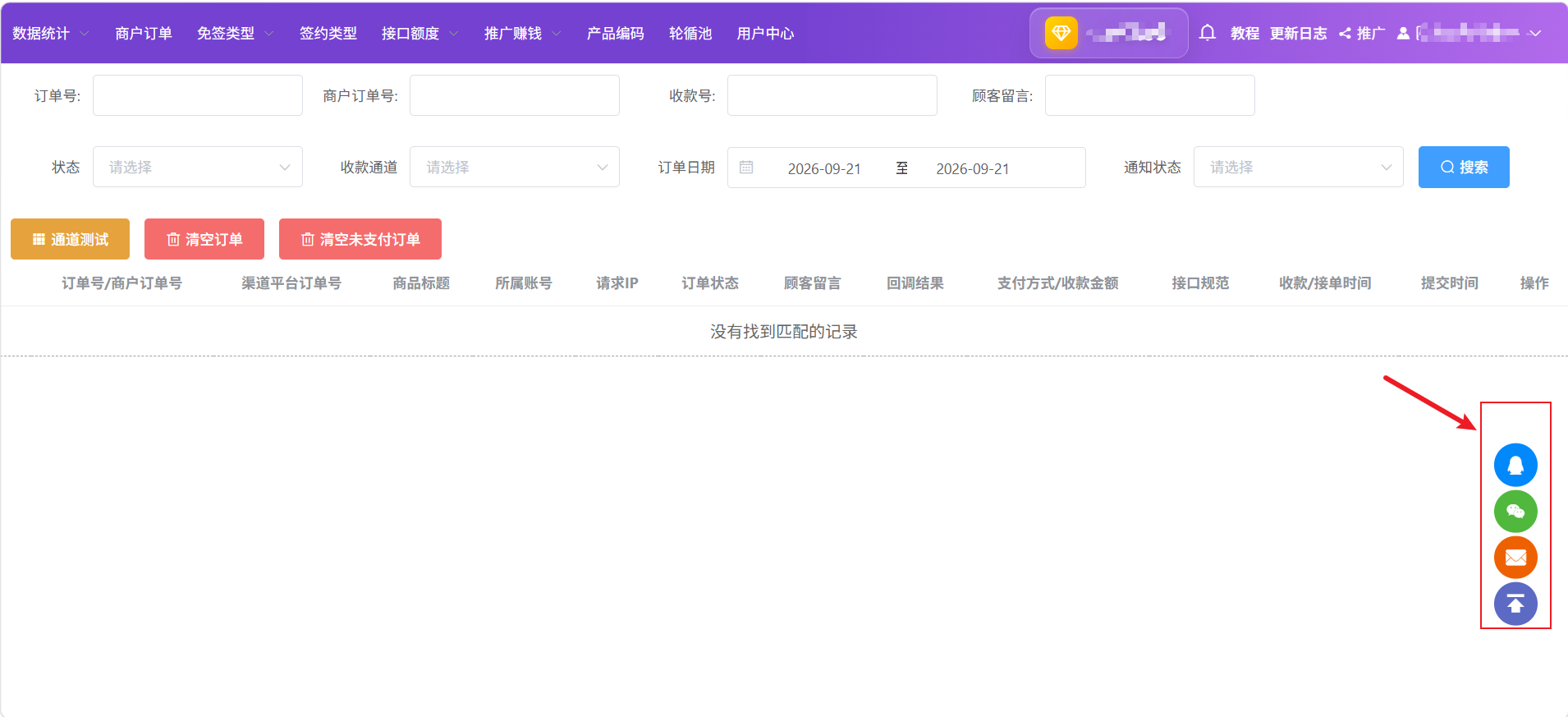Click the 支付方式/收款金额 column header
The width and height of the screenshot is (1568, 717).
1058,283
